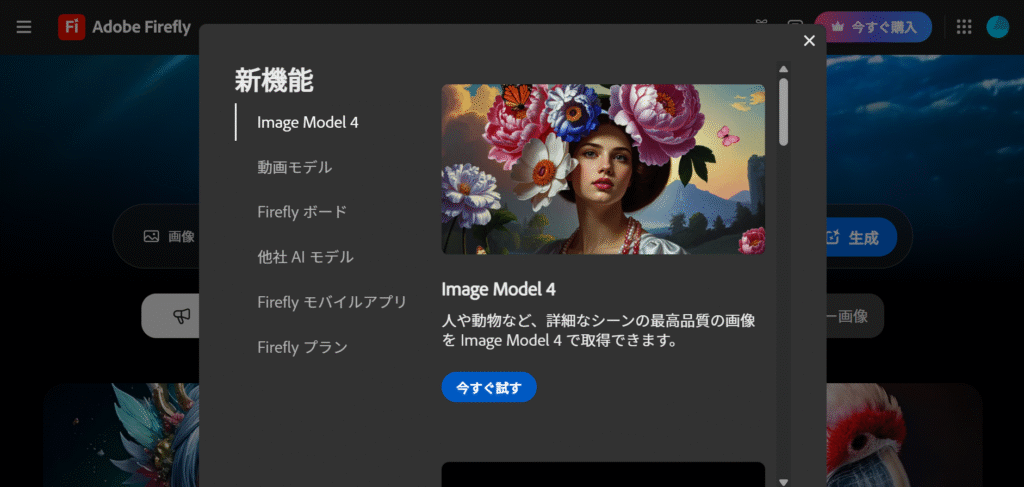Click the 新機能 dialog title
This screenshot has width=1024, height=487.
coord(274,80)
